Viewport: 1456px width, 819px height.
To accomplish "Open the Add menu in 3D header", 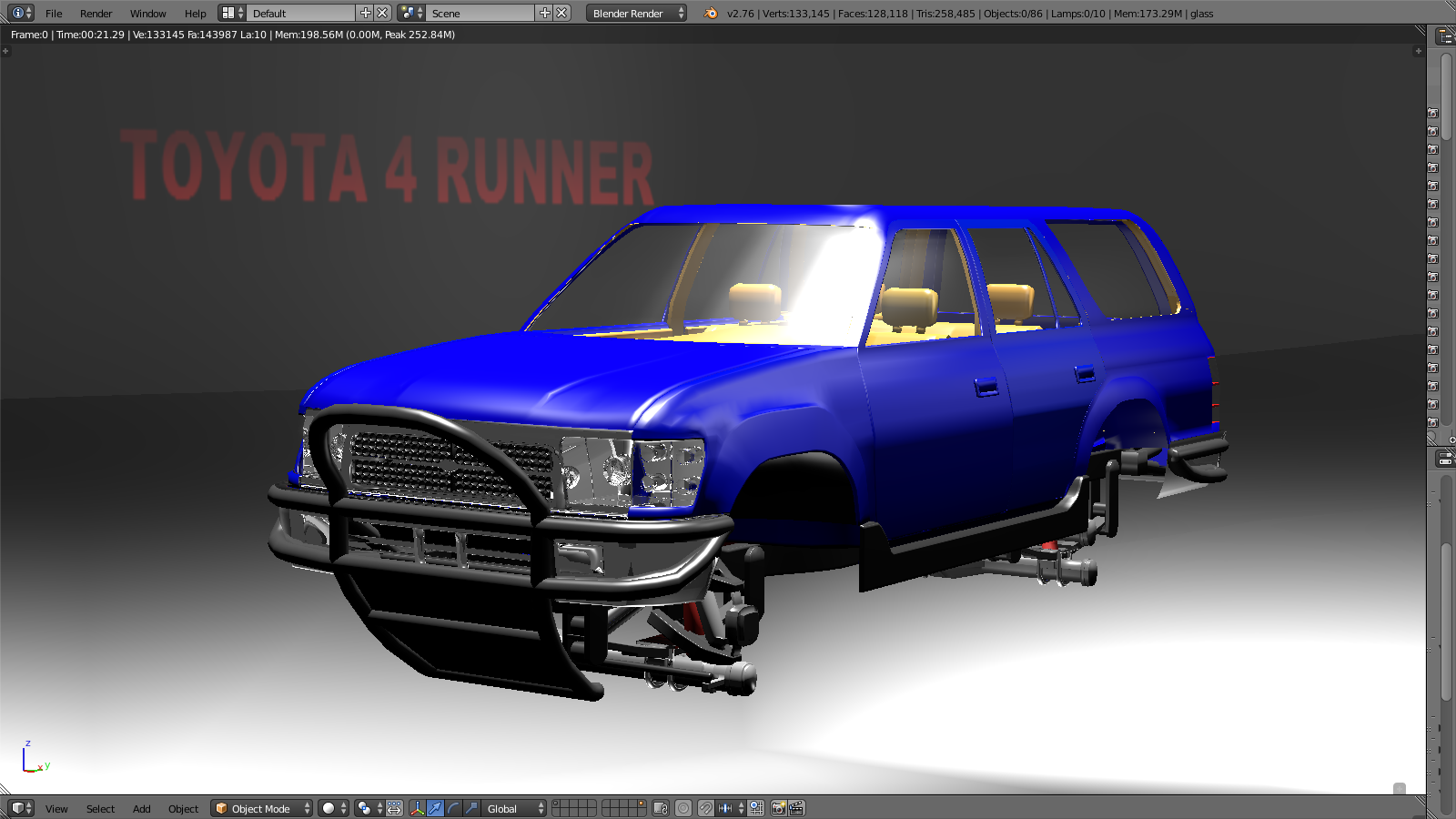I will pyautogui.click(x=141, y=809).
